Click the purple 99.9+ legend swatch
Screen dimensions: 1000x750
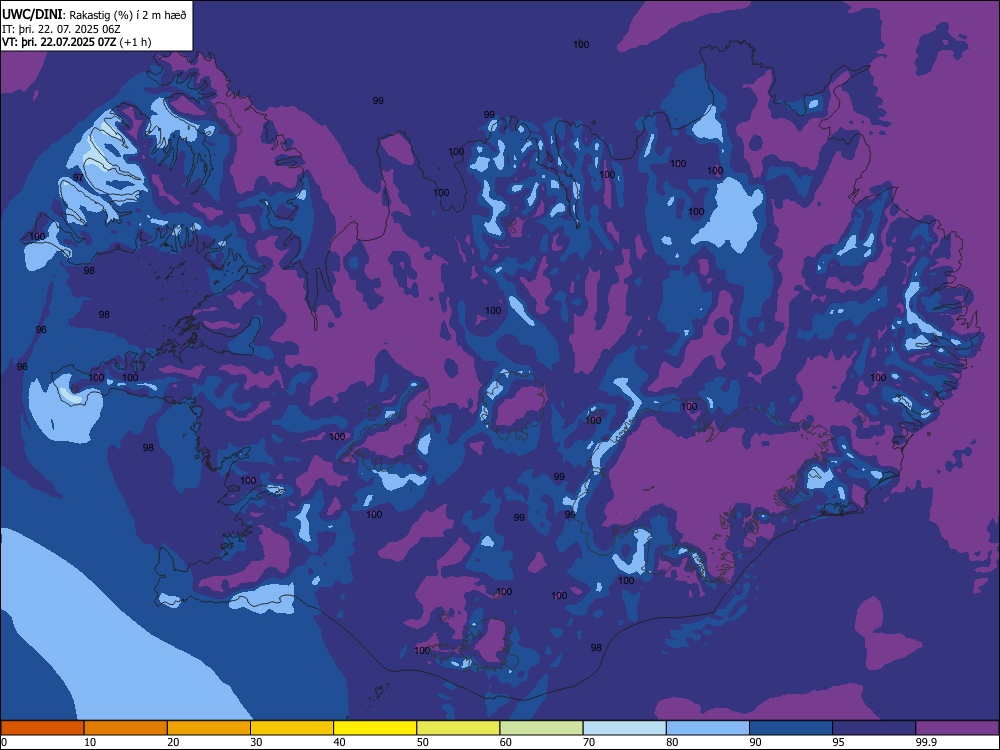[x=957, y=728]
